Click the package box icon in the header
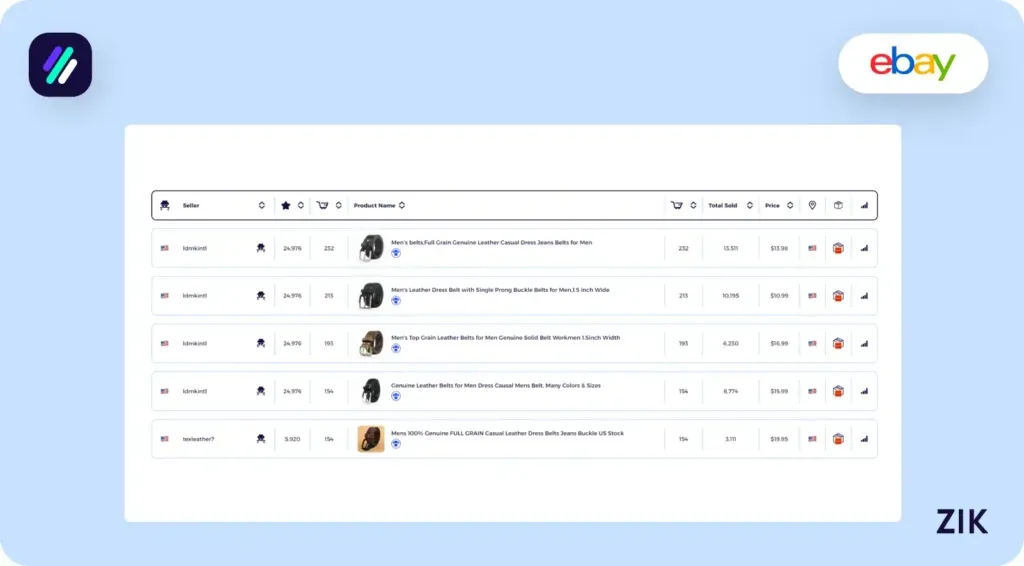1024x566 pixels. coord(838,205)
